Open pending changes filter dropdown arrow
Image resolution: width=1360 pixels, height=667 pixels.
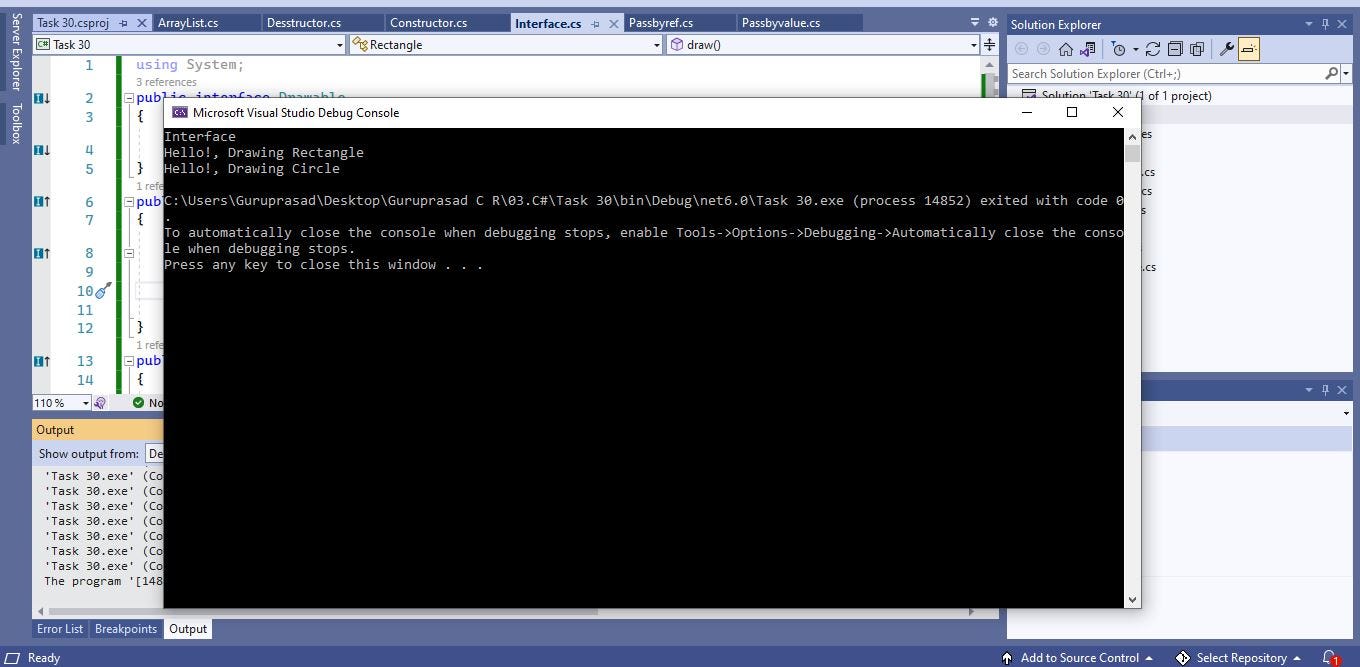coord(1135,49)
